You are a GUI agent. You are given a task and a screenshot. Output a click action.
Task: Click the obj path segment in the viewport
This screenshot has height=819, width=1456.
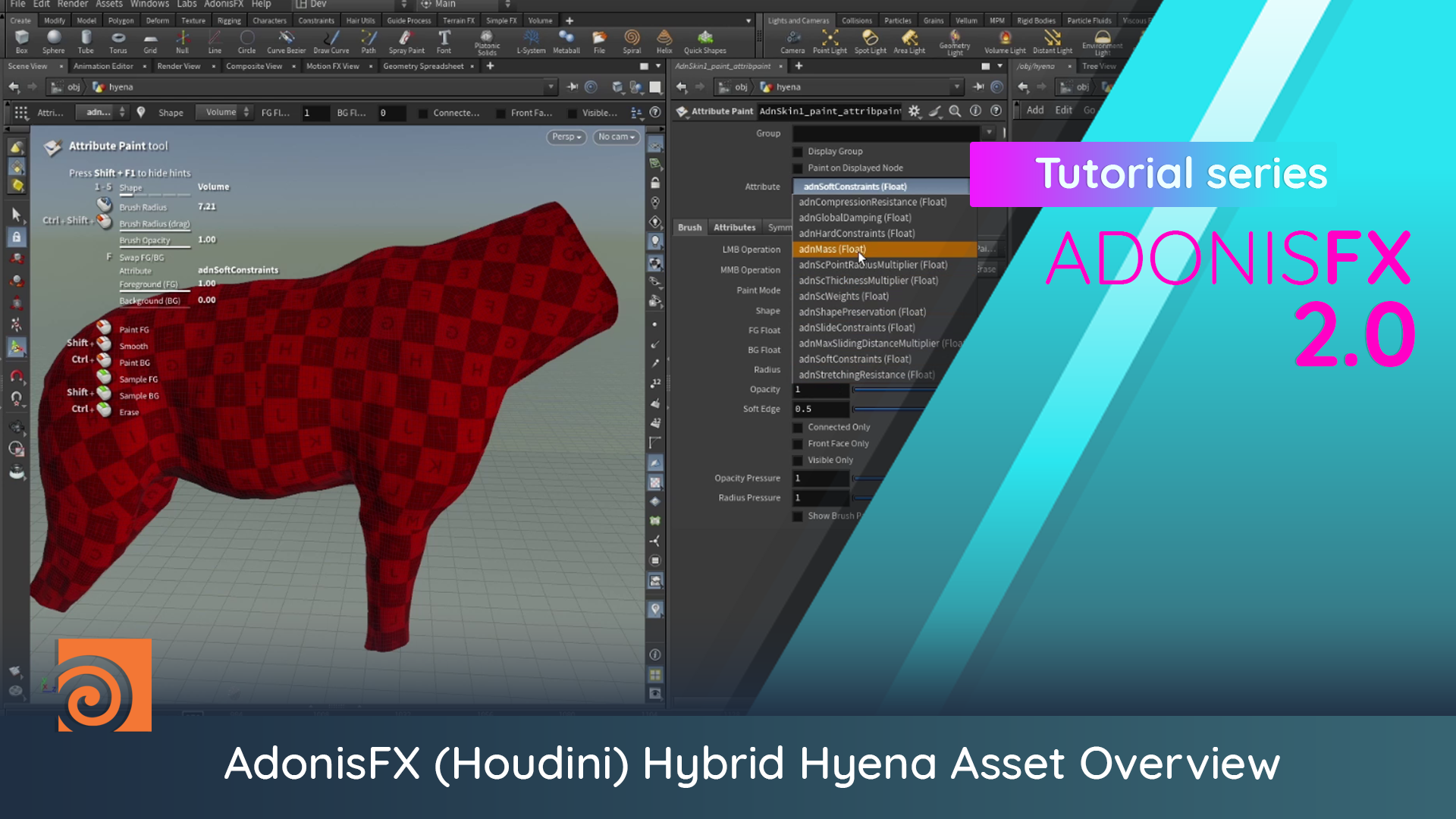click(x=67, y=87)
